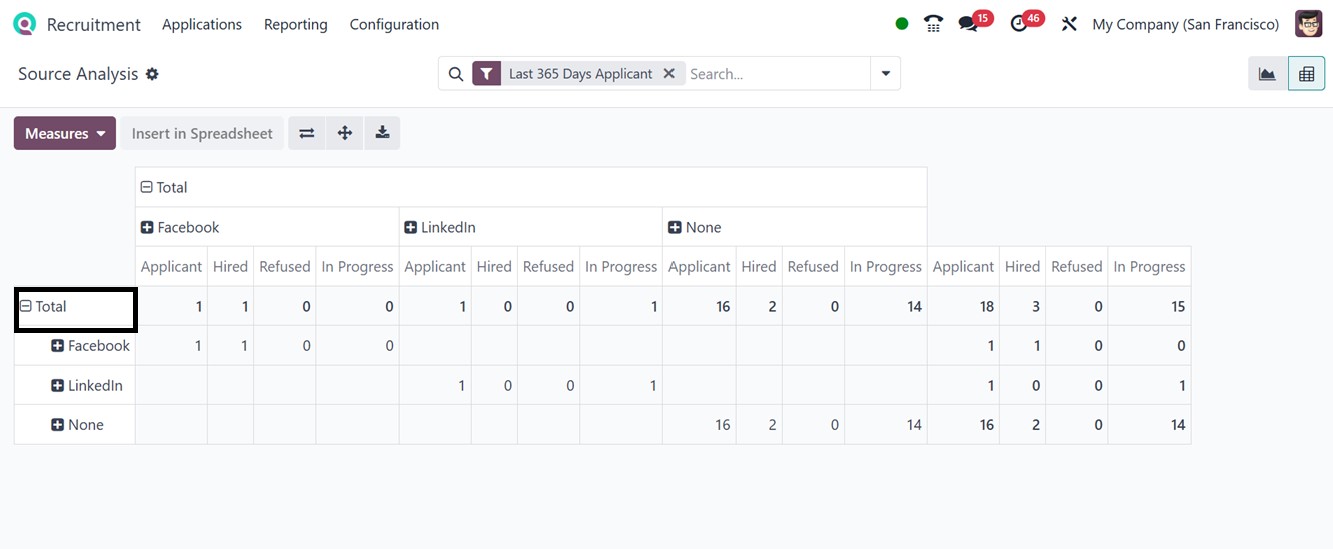
Task: Open the chat messages icon
Action: (967, 24)
